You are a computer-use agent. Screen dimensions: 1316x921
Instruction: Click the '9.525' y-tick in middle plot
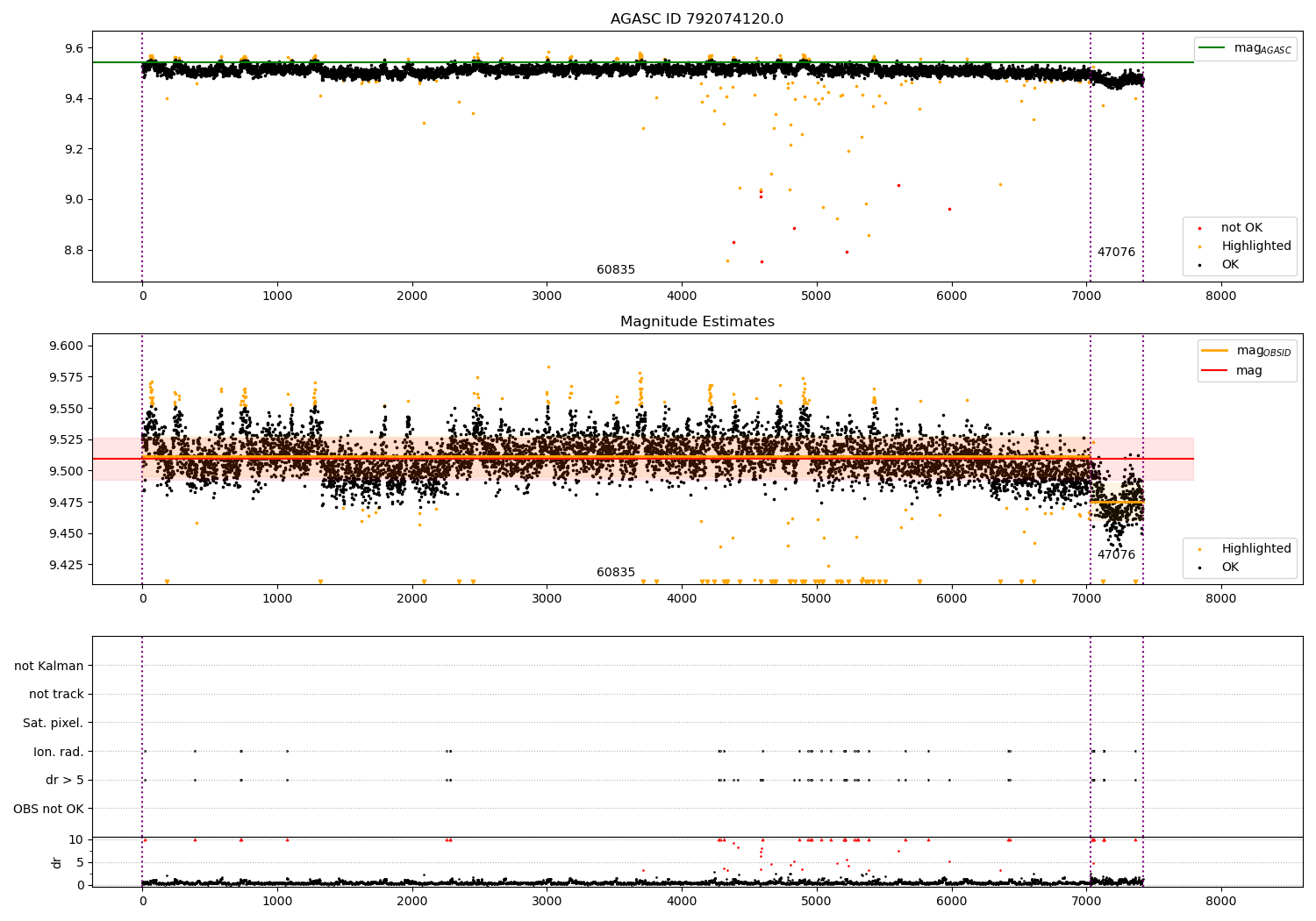66,440
